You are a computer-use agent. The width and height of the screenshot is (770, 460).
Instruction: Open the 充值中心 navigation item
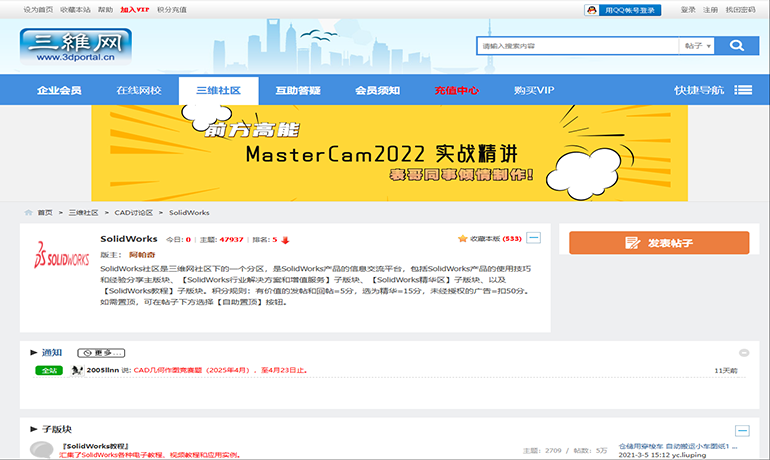(456, 90)
